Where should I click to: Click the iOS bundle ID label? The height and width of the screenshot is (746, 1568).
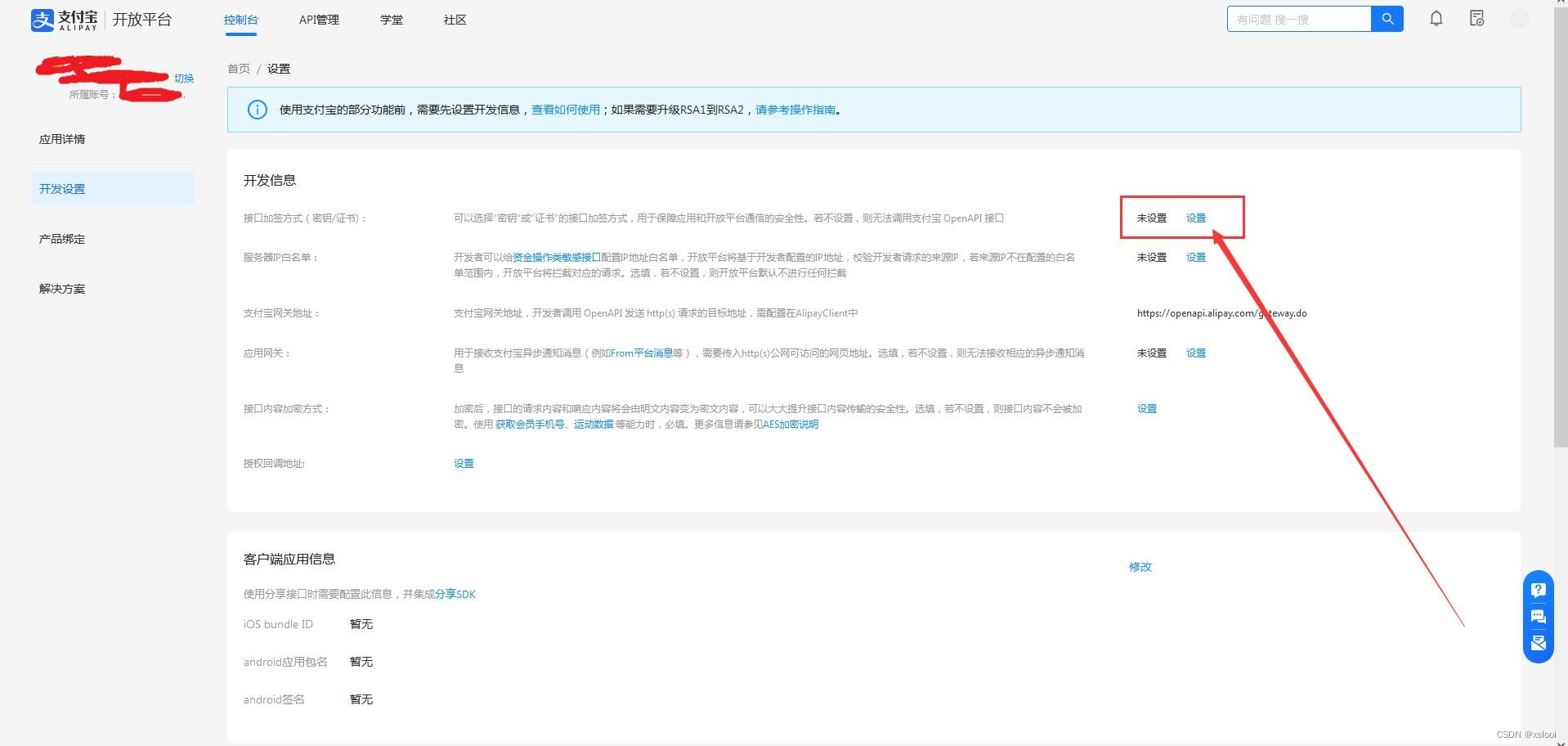pos(278,625)
